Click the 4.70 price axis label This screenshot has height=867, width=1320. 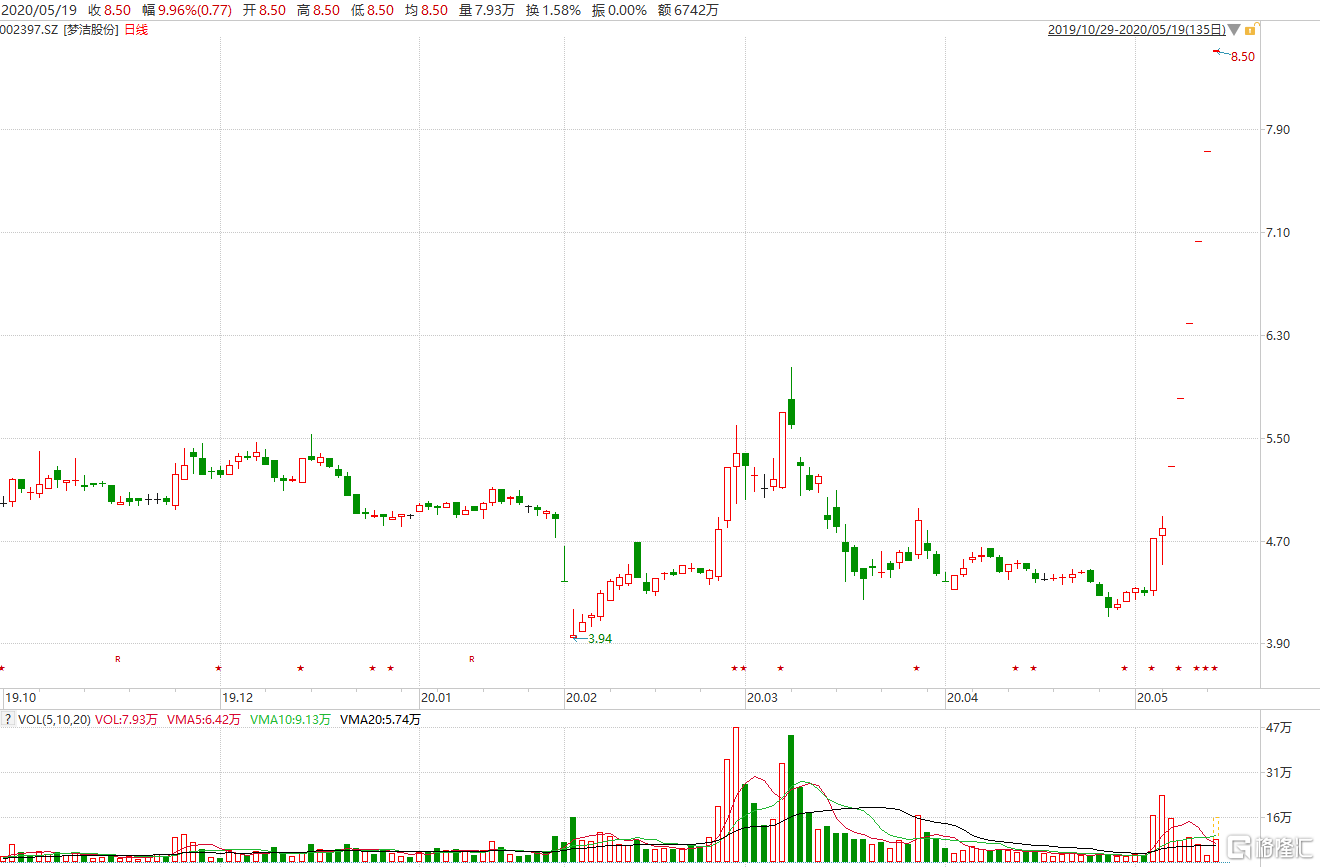(1278, 542)
